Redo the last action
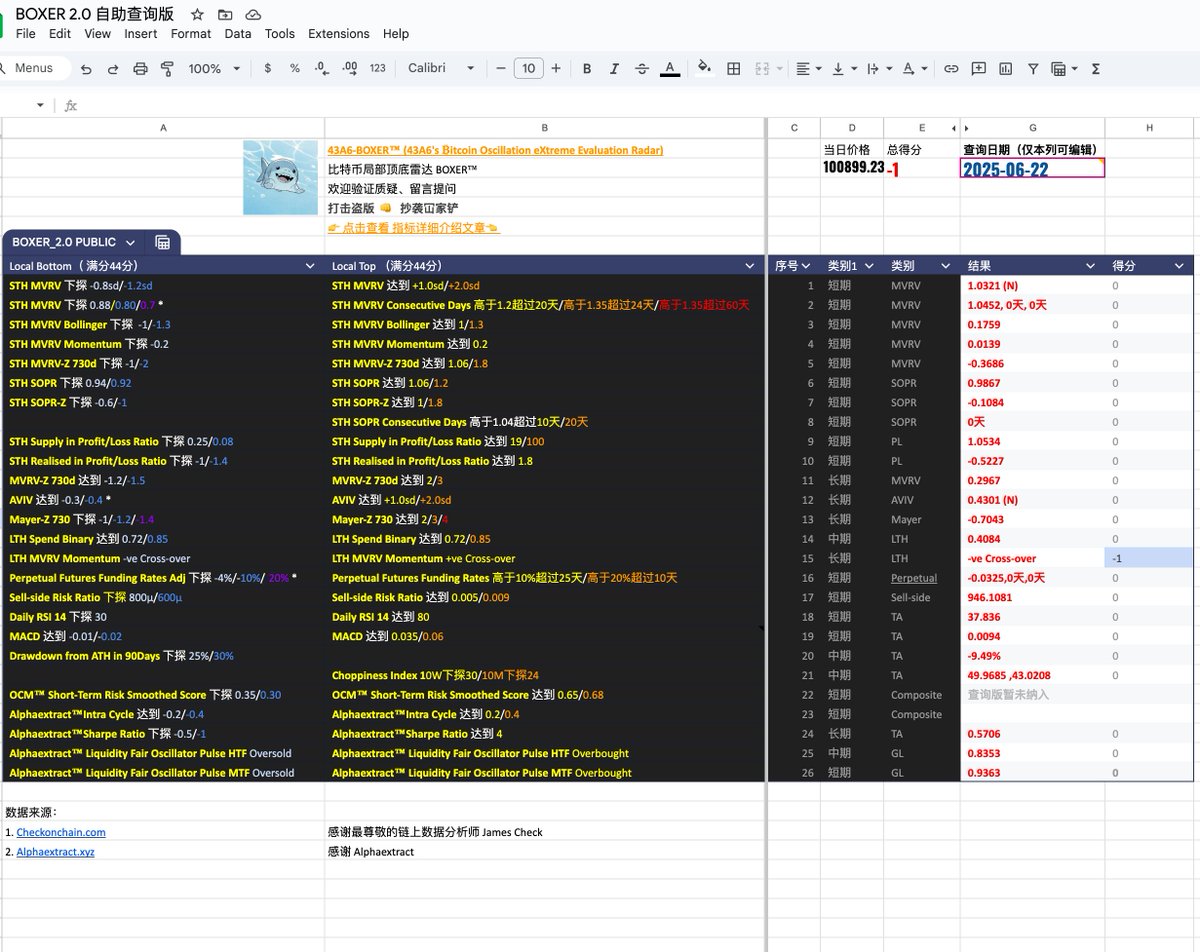 (x=113, y=69)
